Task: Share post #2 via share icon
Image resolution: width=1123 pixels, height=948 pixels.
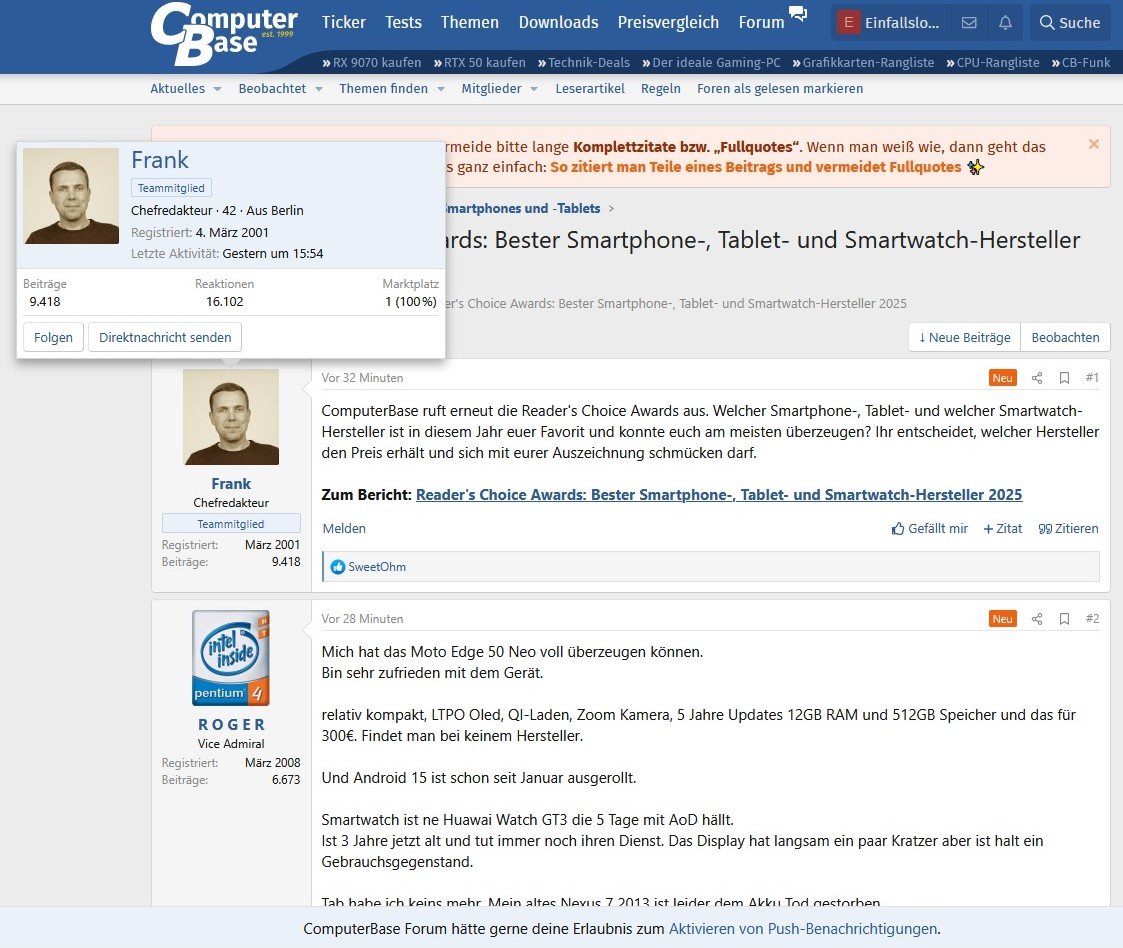Action: click(1036, 619)
